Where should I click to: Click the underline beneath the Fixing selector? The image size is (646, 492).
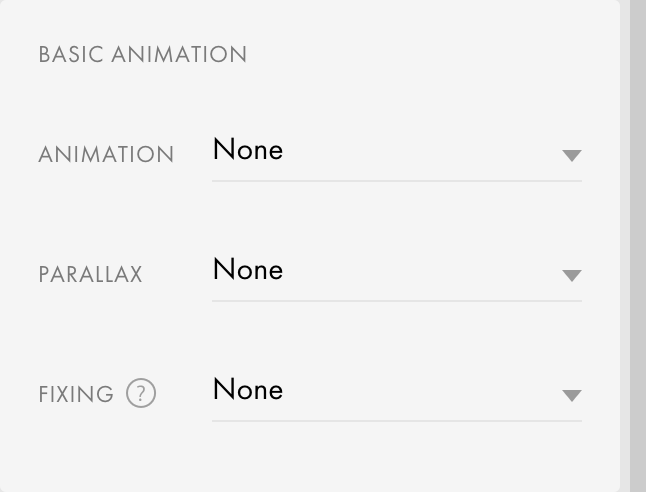[x=396, y=421]
